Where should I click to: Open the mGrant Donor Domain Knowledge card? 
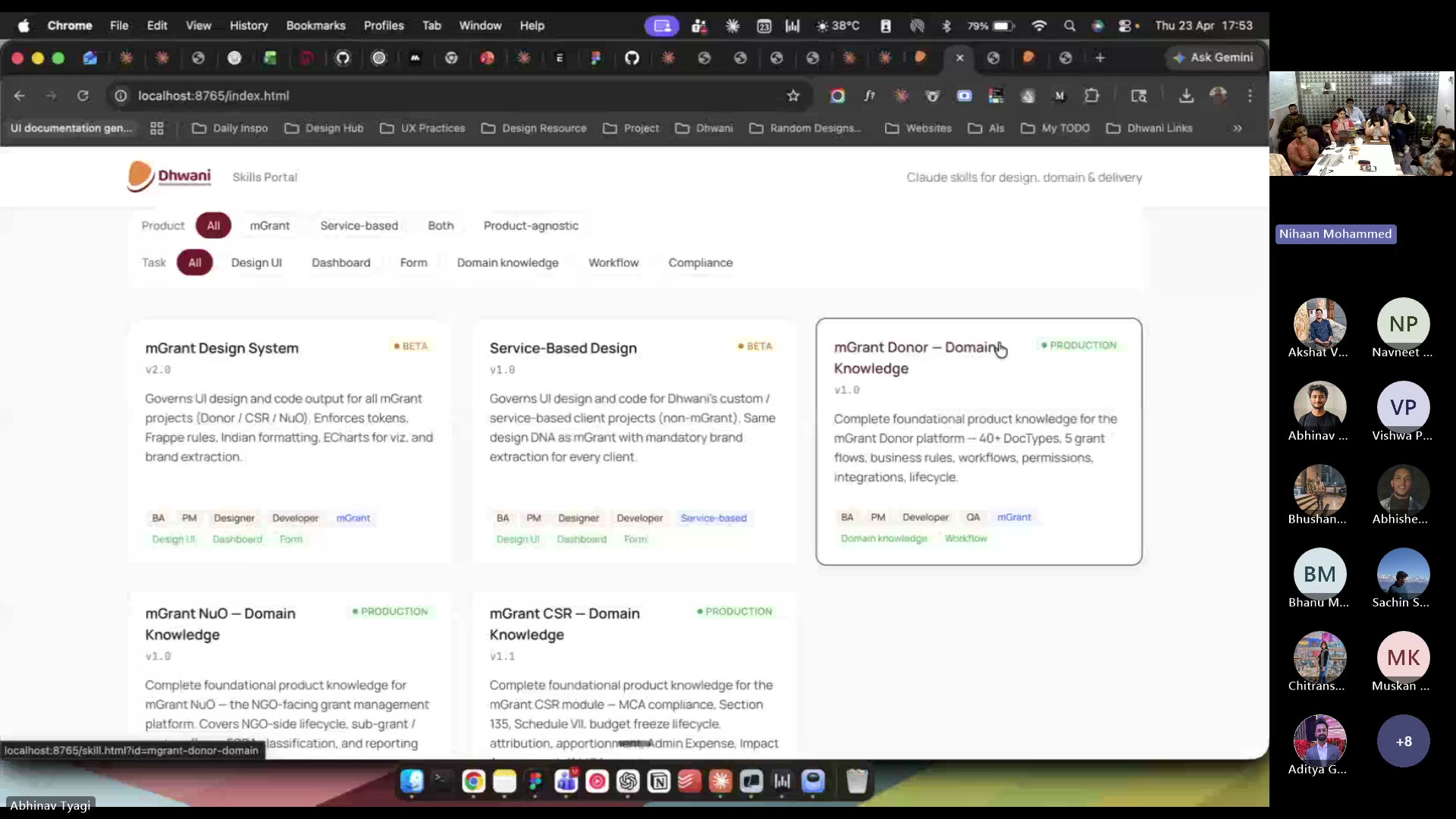coord(978,440)
